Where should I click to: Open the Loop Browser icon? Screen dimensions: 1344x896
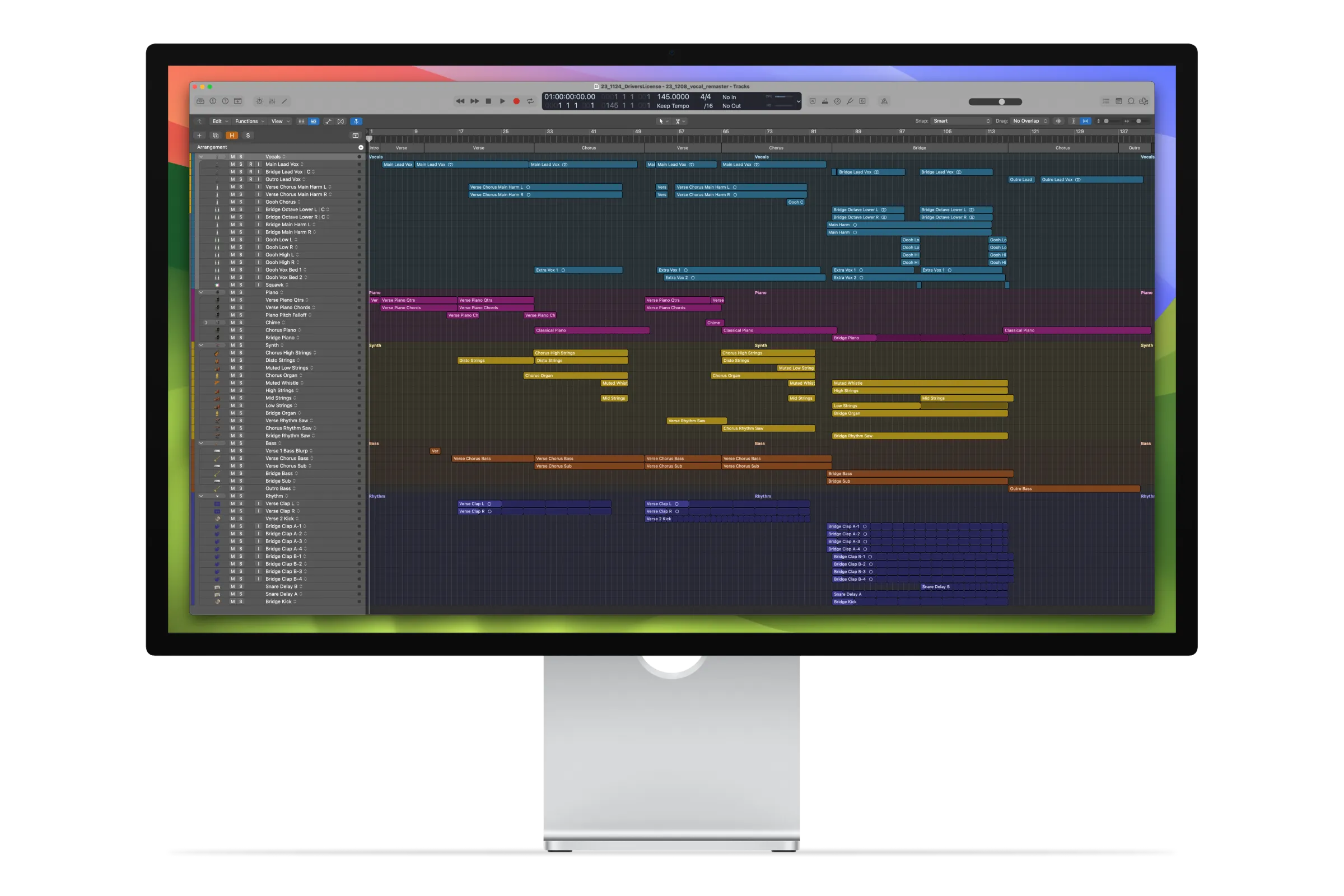(1131, 101)
